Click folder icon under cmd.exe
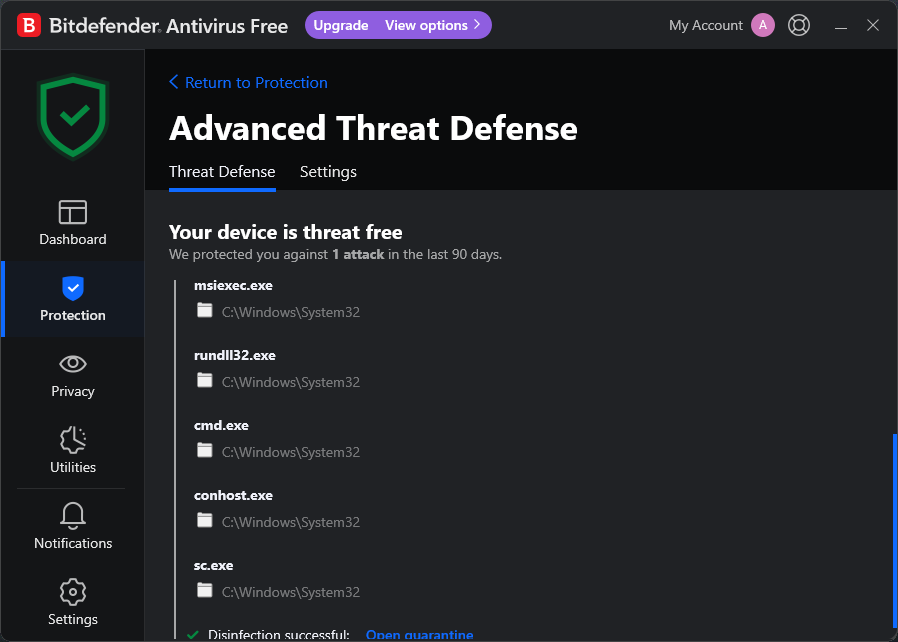The image size is (898, 642). [x=204, y=450]
